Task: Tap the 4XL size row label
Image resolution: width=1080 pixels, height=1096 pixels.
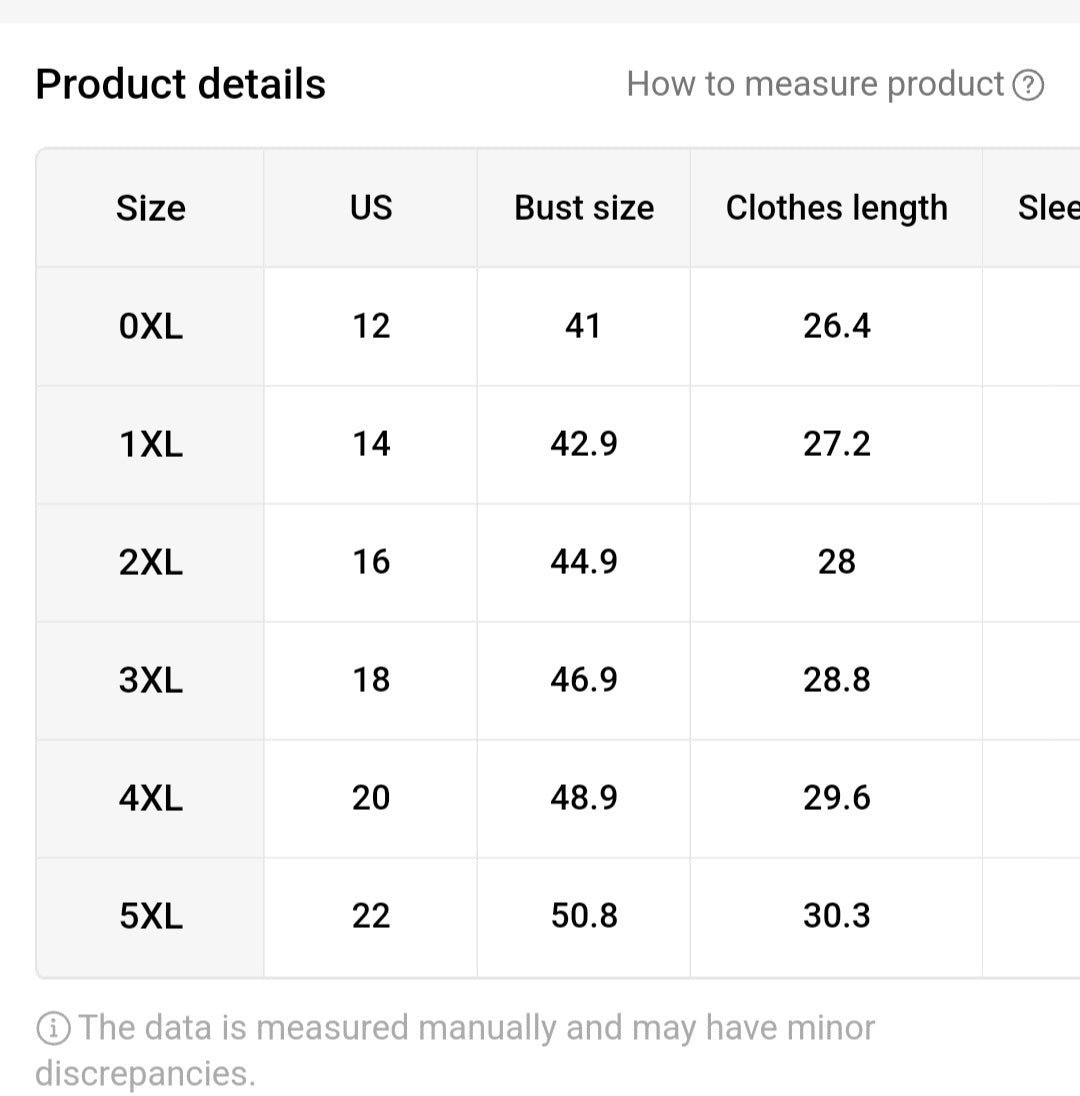Action: coord(151,798)
